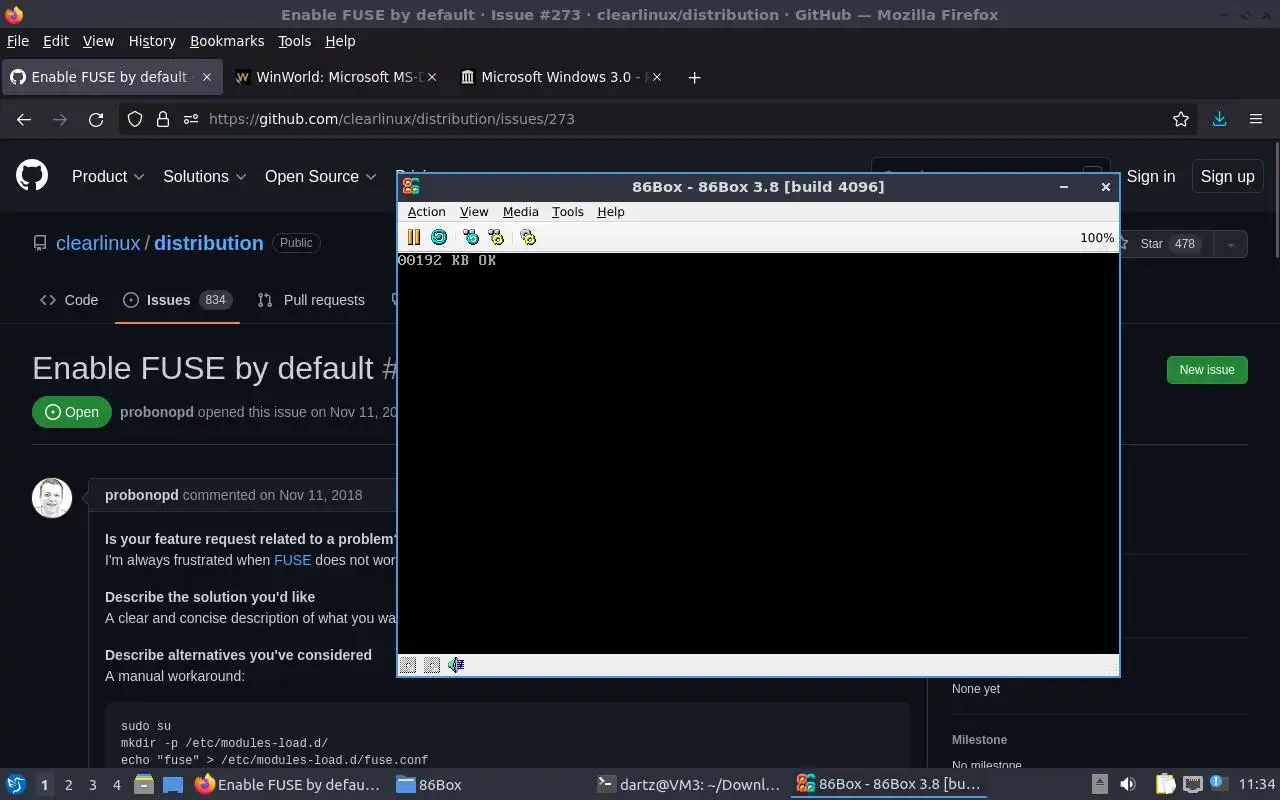1280x800 pixels.
Task: Reload the current page
Action: (x=96, y=119)
